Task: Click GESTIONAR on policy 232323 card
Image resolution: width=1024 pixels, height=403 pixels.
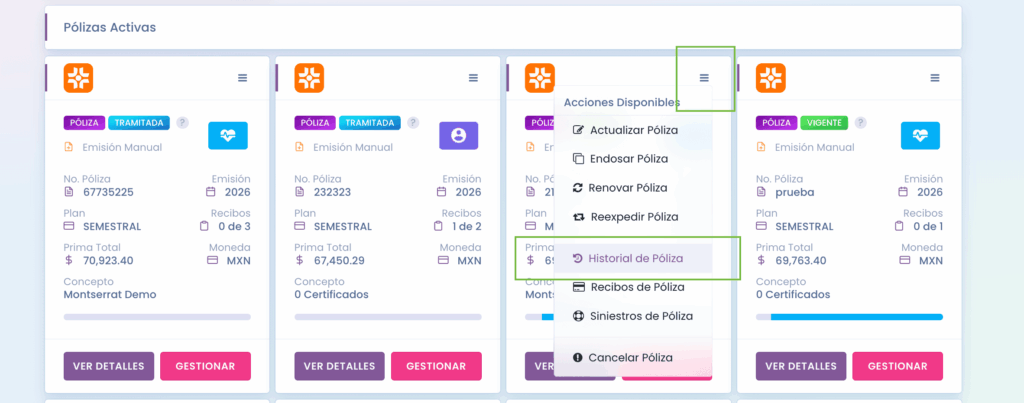Action: click(x=436, y=366)
